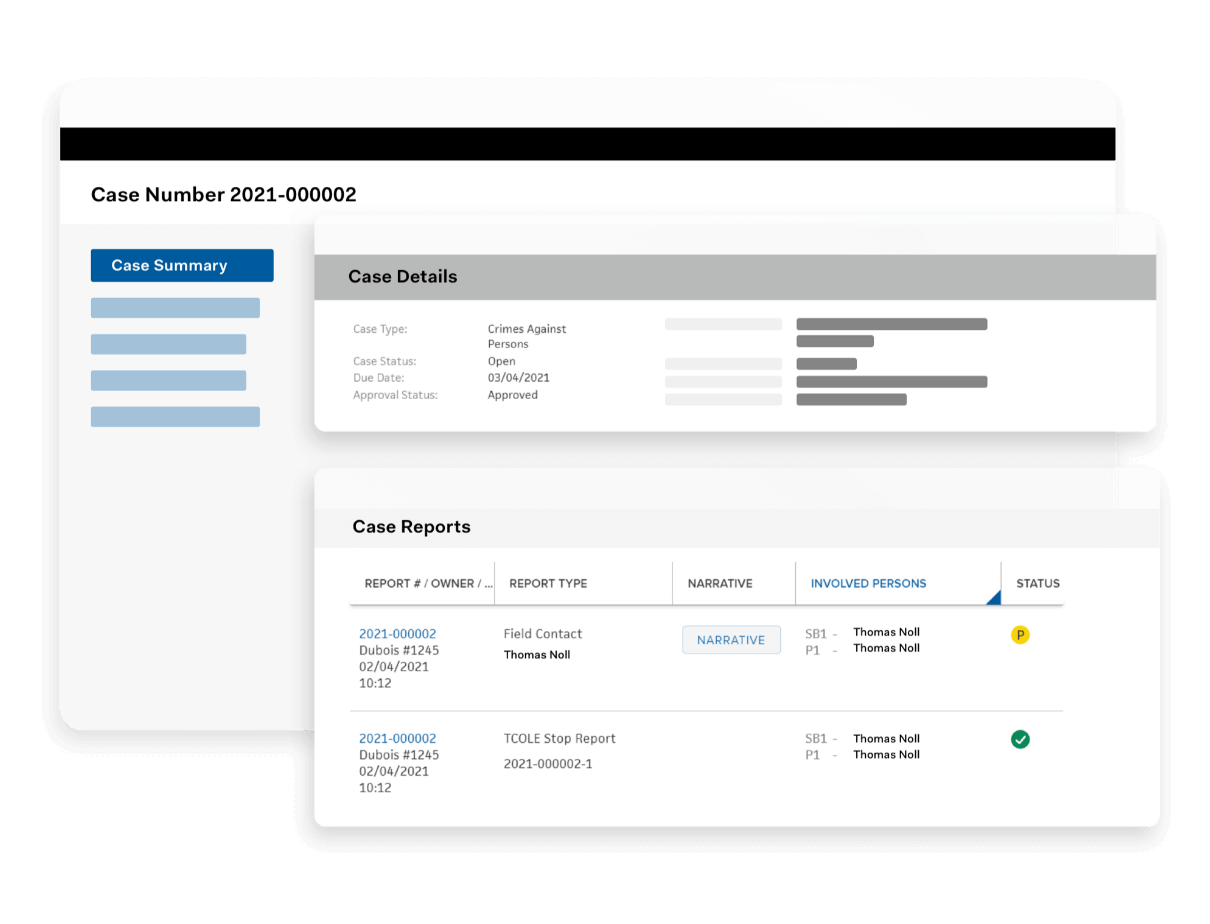
Task: Open report link 2021-000002 for TCOLE Stop Report
Action: 397,738
